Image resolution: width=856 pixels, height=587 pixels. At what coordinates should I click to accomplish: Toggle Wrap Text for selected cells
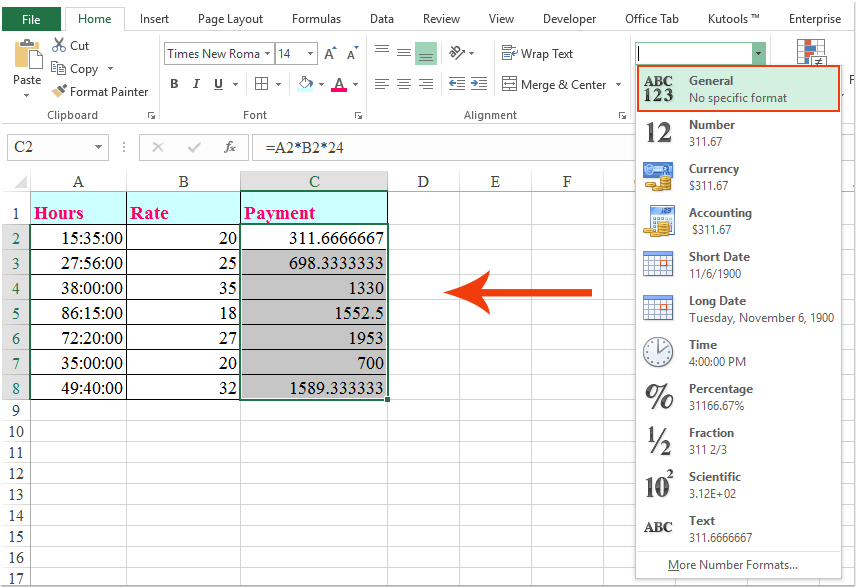[x=538, y=54]
